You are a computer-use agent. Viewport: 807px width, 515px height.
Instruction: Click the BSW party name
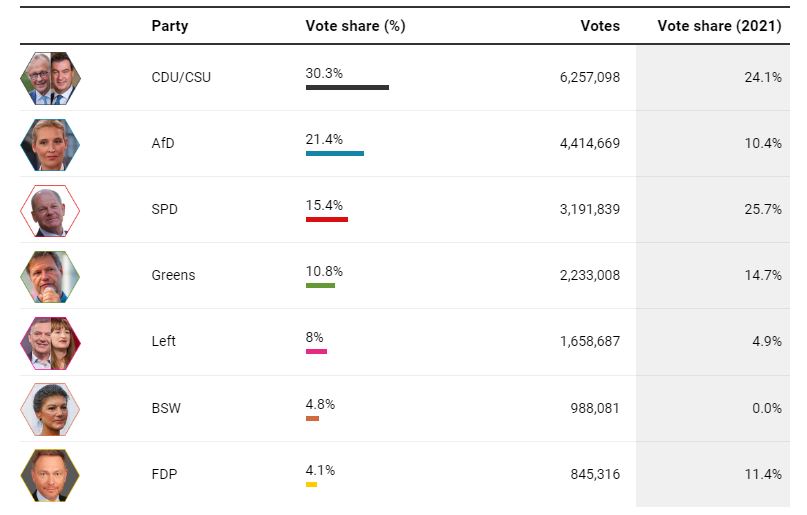coord(166,408)
